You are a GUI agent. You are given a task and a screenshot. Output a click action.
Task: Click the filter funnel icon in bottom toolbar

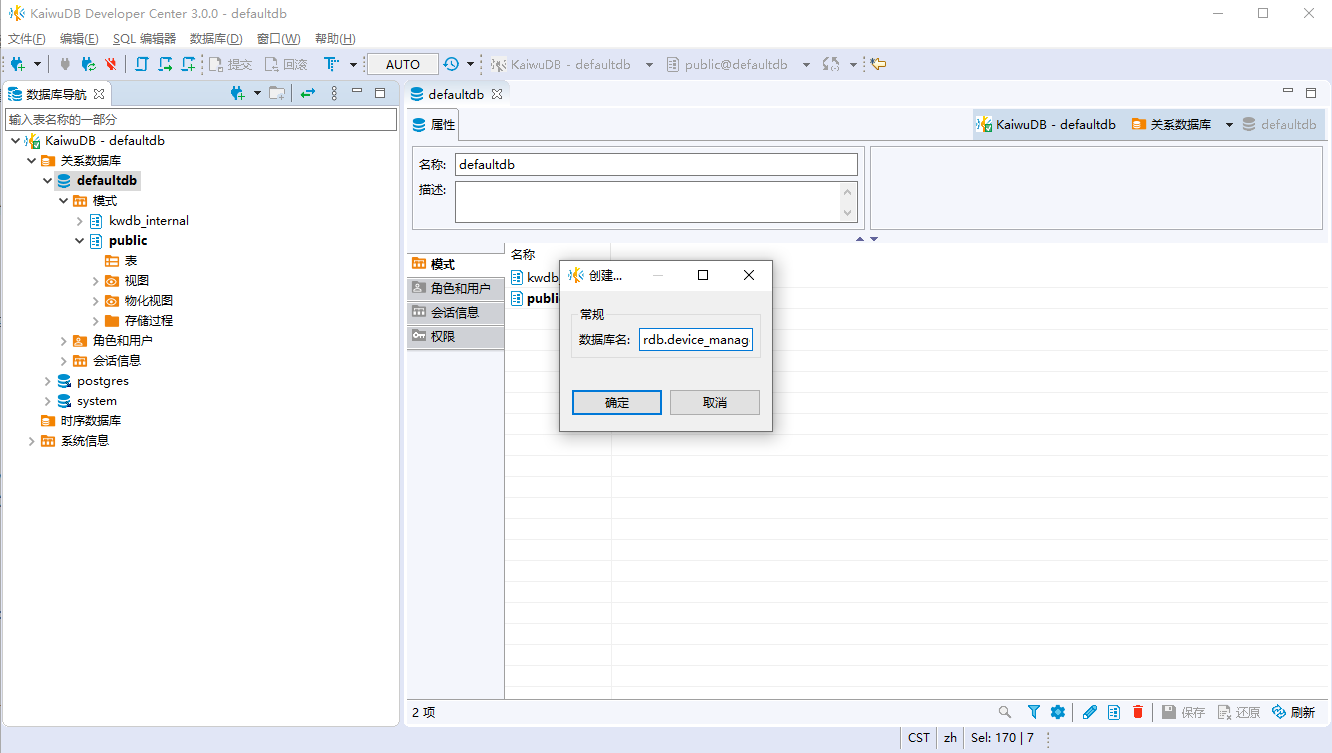(x=1034, y=712)
